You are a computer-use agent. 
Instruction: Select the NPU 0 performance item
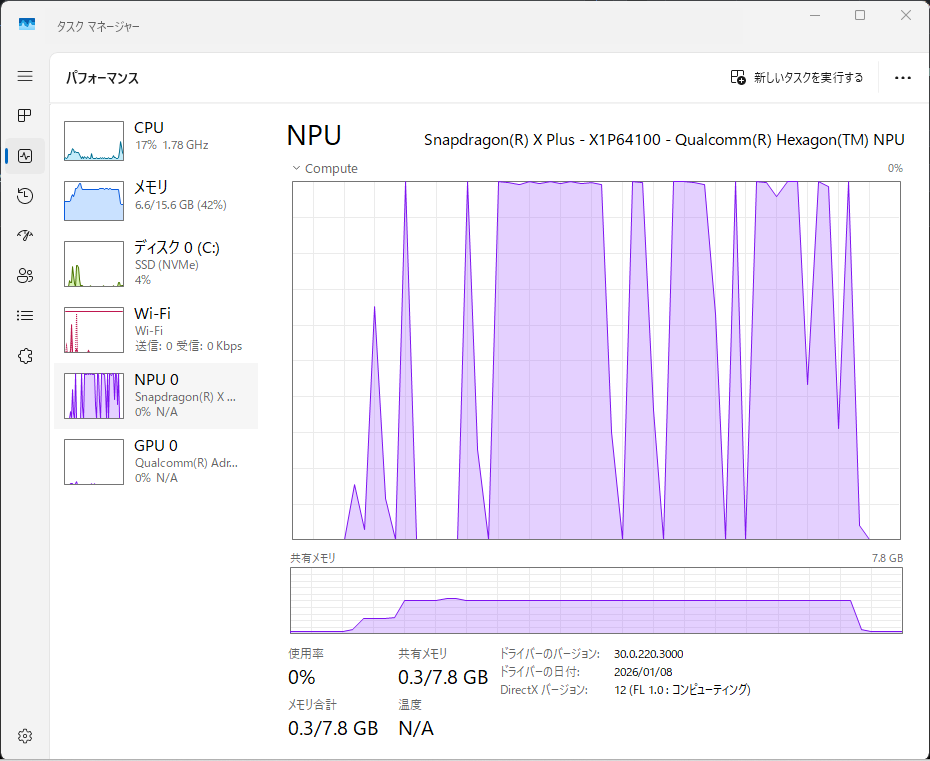156,396
